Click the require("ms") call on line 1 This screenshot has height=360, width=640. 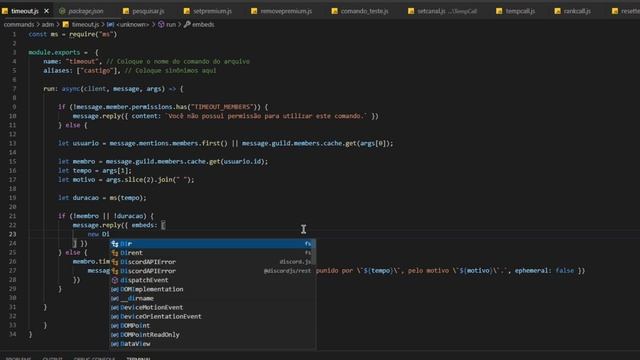coord(93,34)
